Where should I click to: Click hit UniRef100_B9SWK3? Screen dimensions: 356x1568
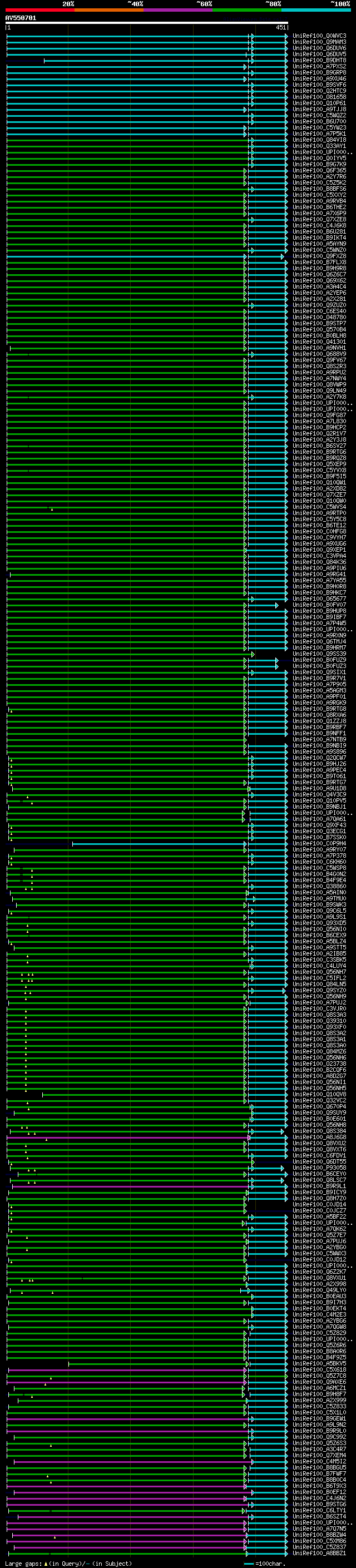(319, 904)
